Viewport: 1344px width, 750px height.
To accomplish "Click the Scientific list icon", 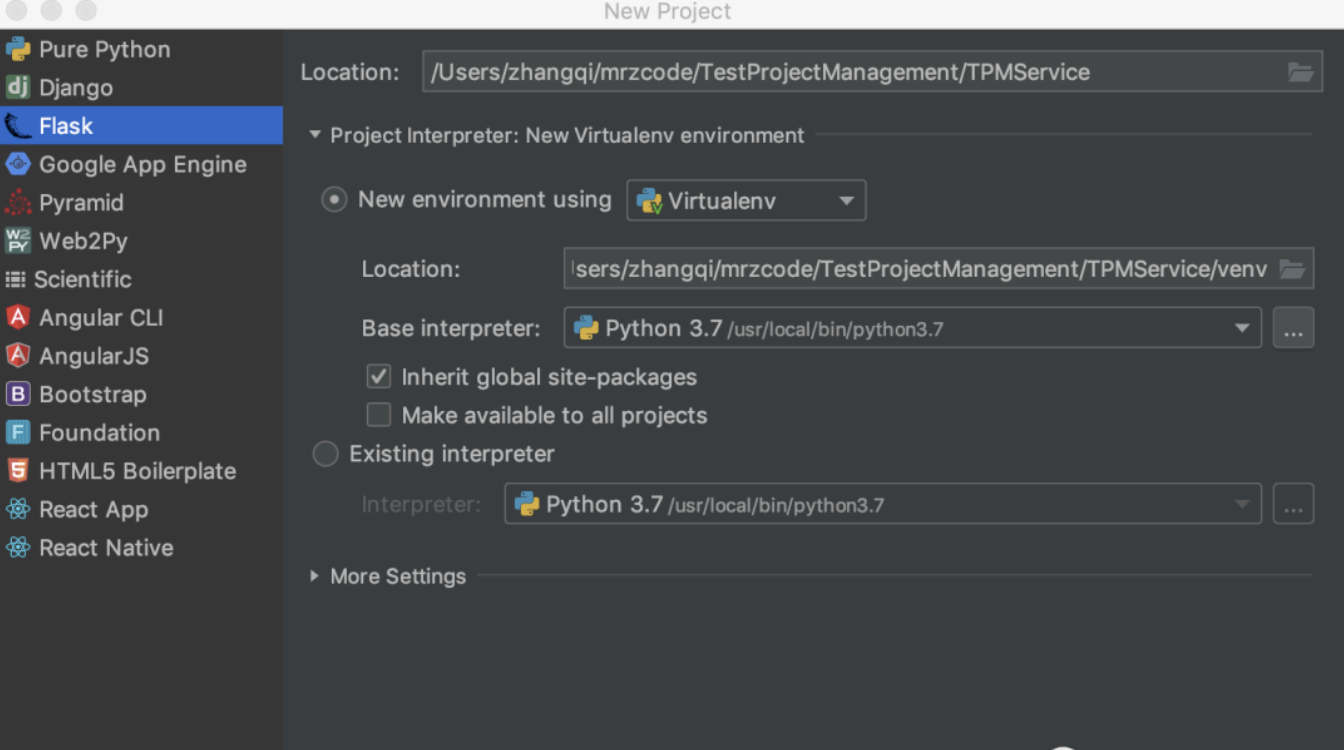I will click(15, 279).
